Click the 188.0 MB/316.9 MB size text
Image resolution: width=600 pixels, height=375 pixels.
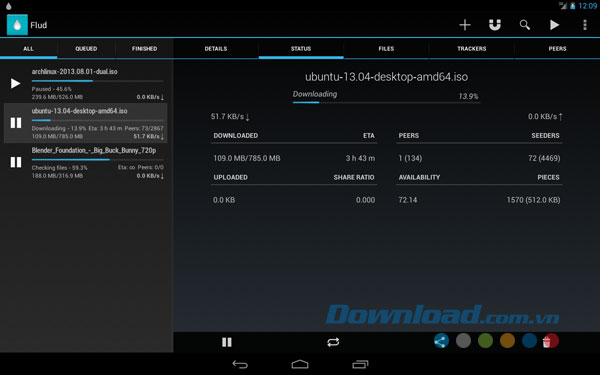coord(57,176)
